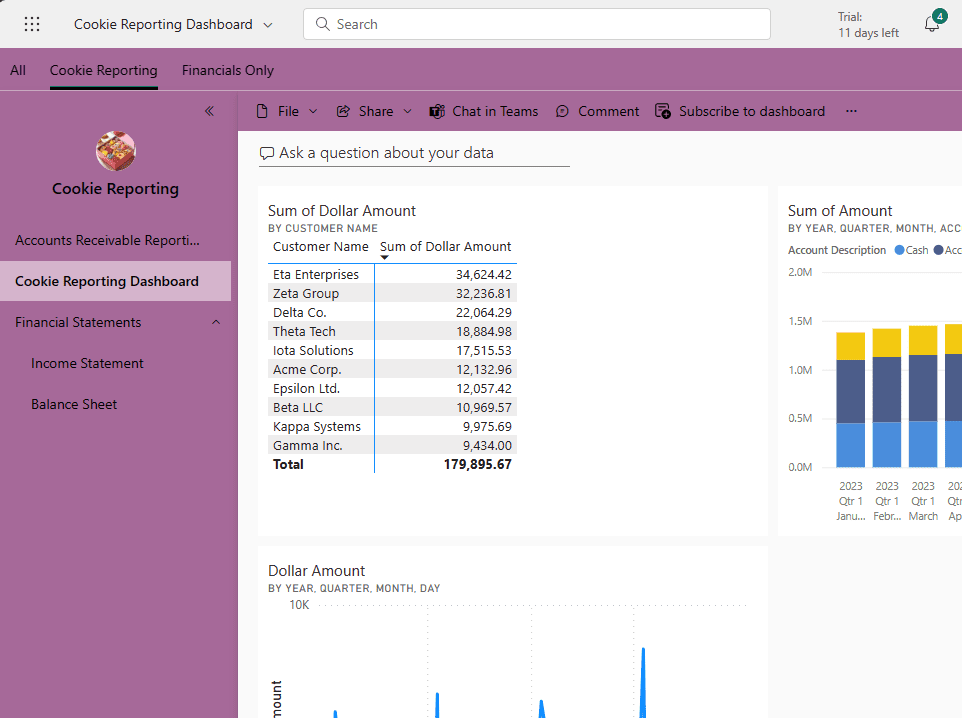
Task: Open the Balance Sheet report
Action: (74, 404)
